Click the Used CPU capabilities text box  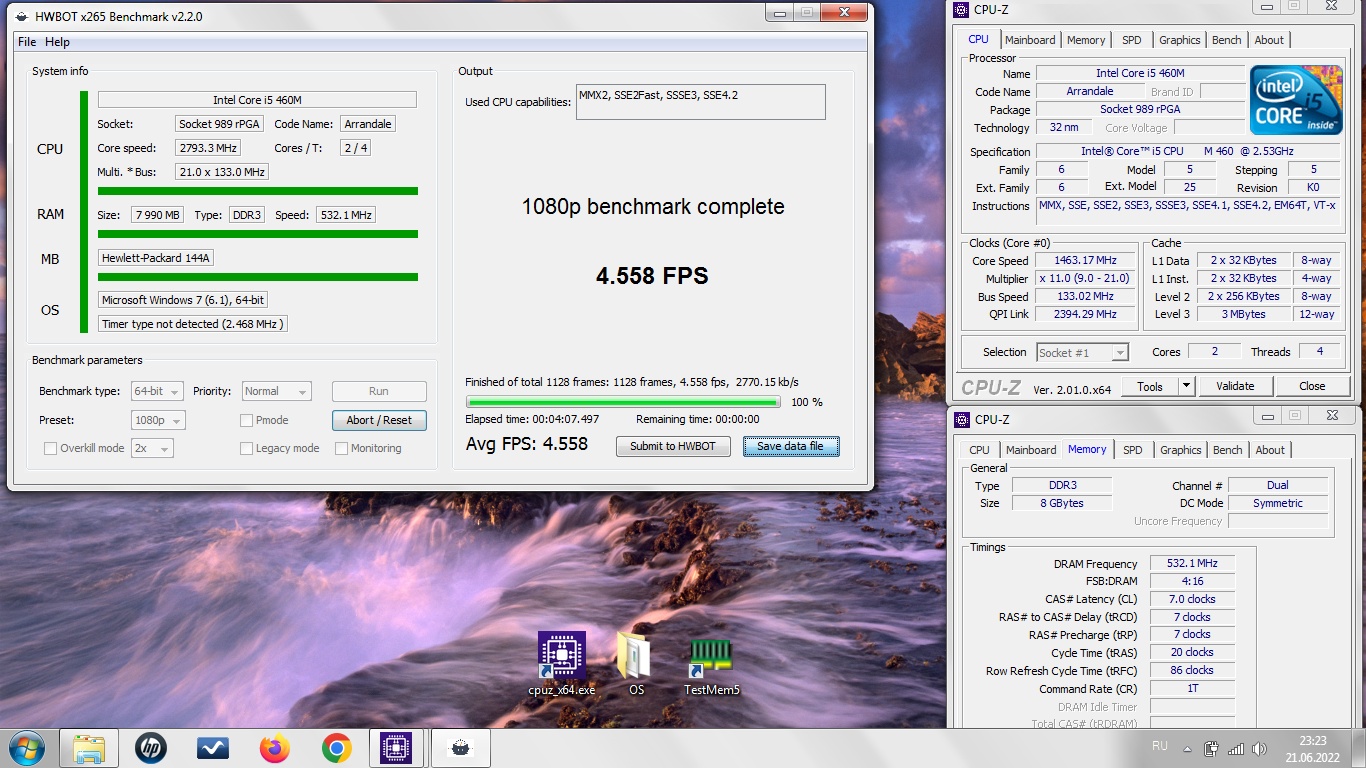(701, 102)
